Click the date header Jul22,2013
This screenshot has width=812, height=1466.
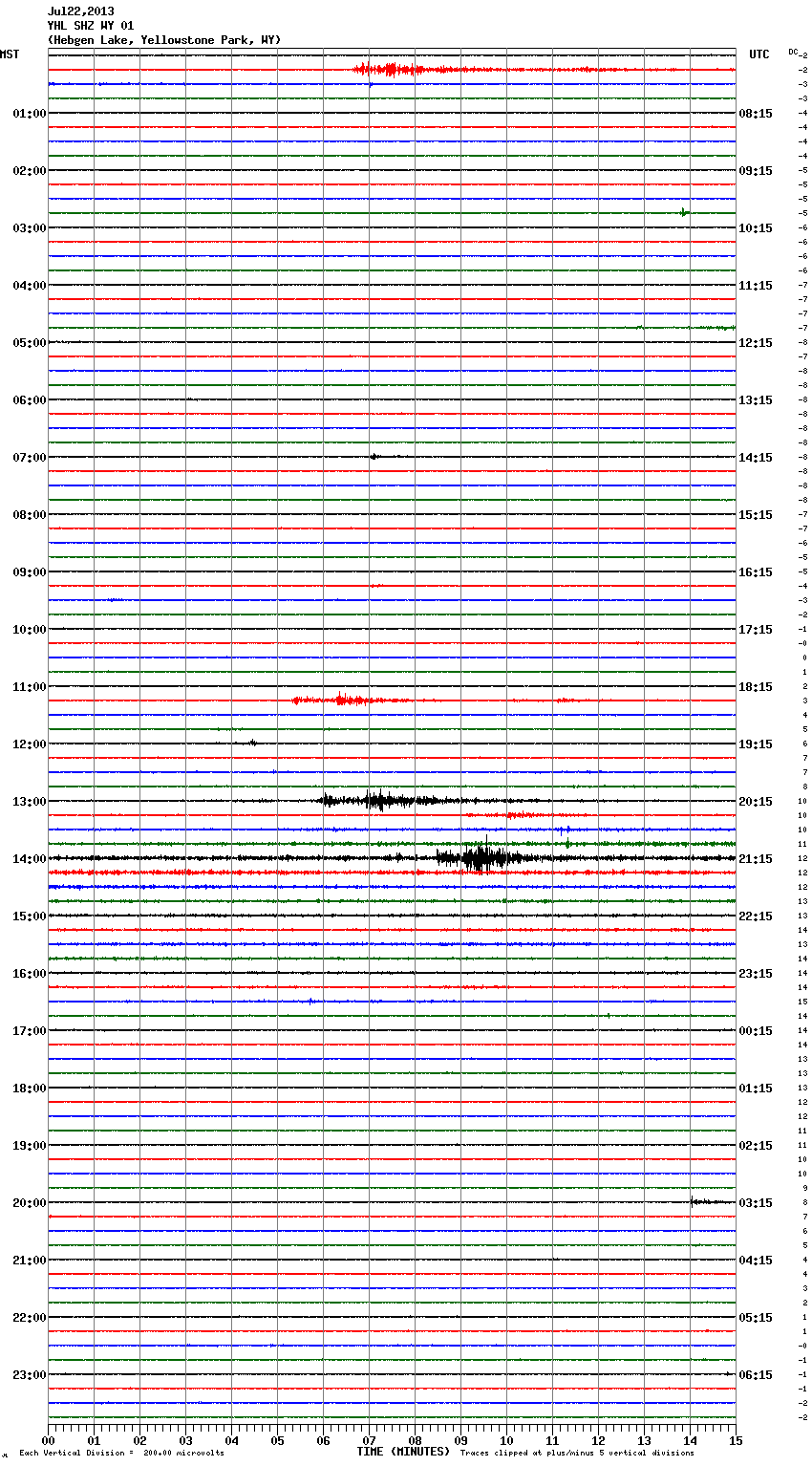click(80, 11)
